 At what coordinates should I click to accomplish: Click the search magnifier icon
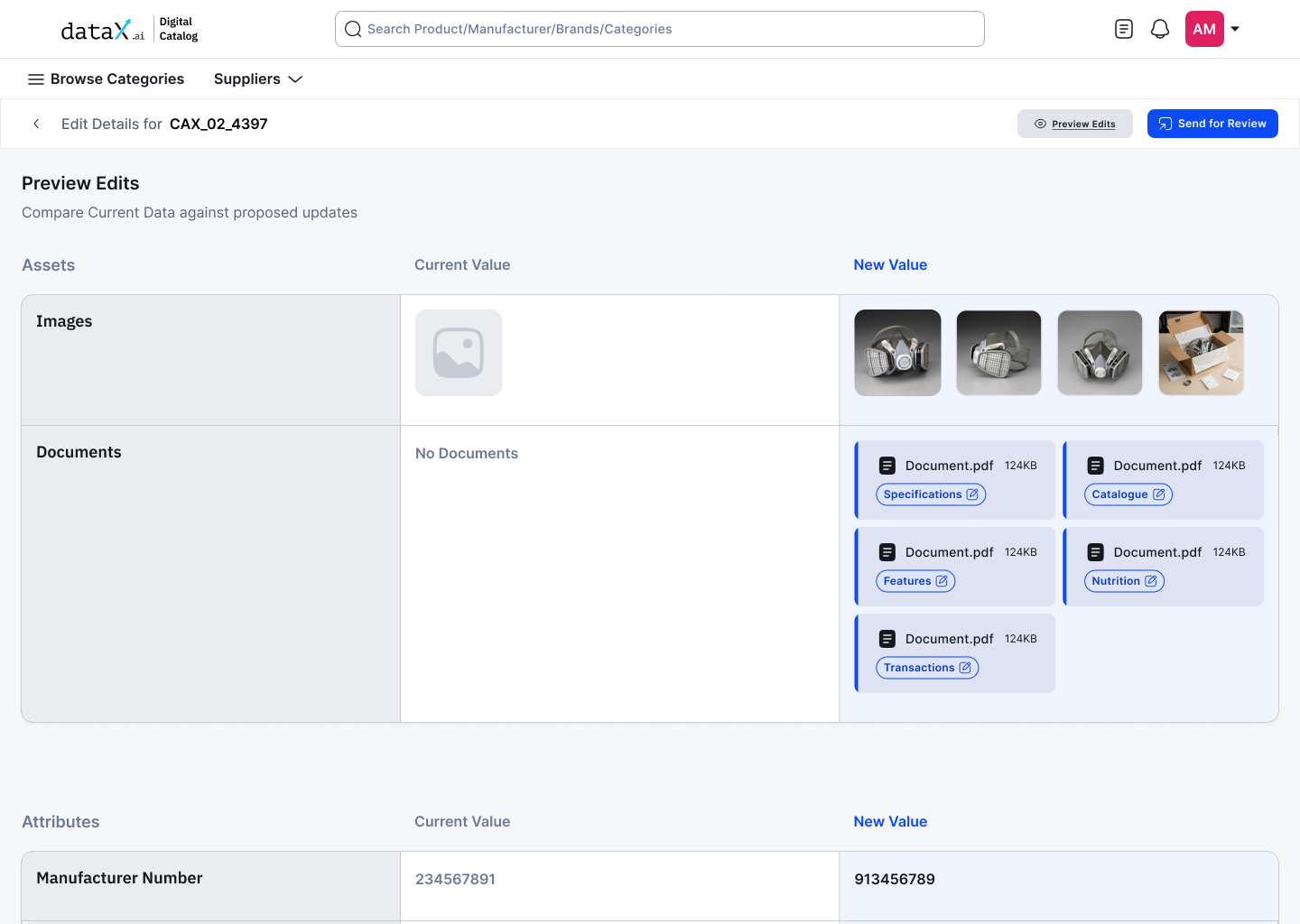point(353,29)
